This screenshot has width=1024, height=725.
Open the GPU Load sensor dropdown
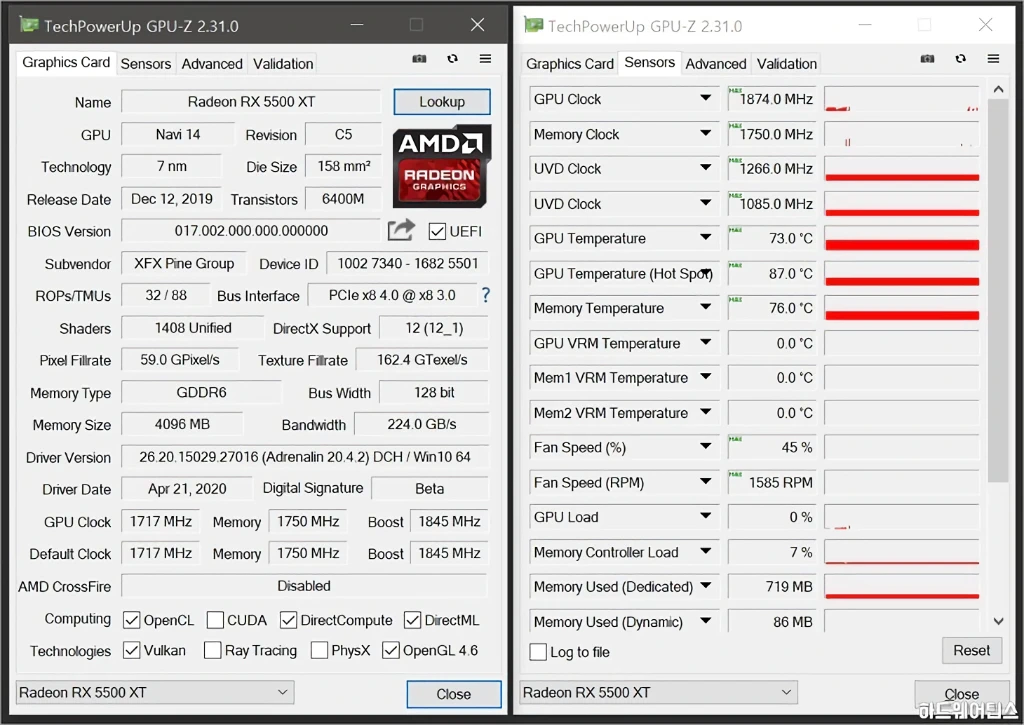[705, 516]
